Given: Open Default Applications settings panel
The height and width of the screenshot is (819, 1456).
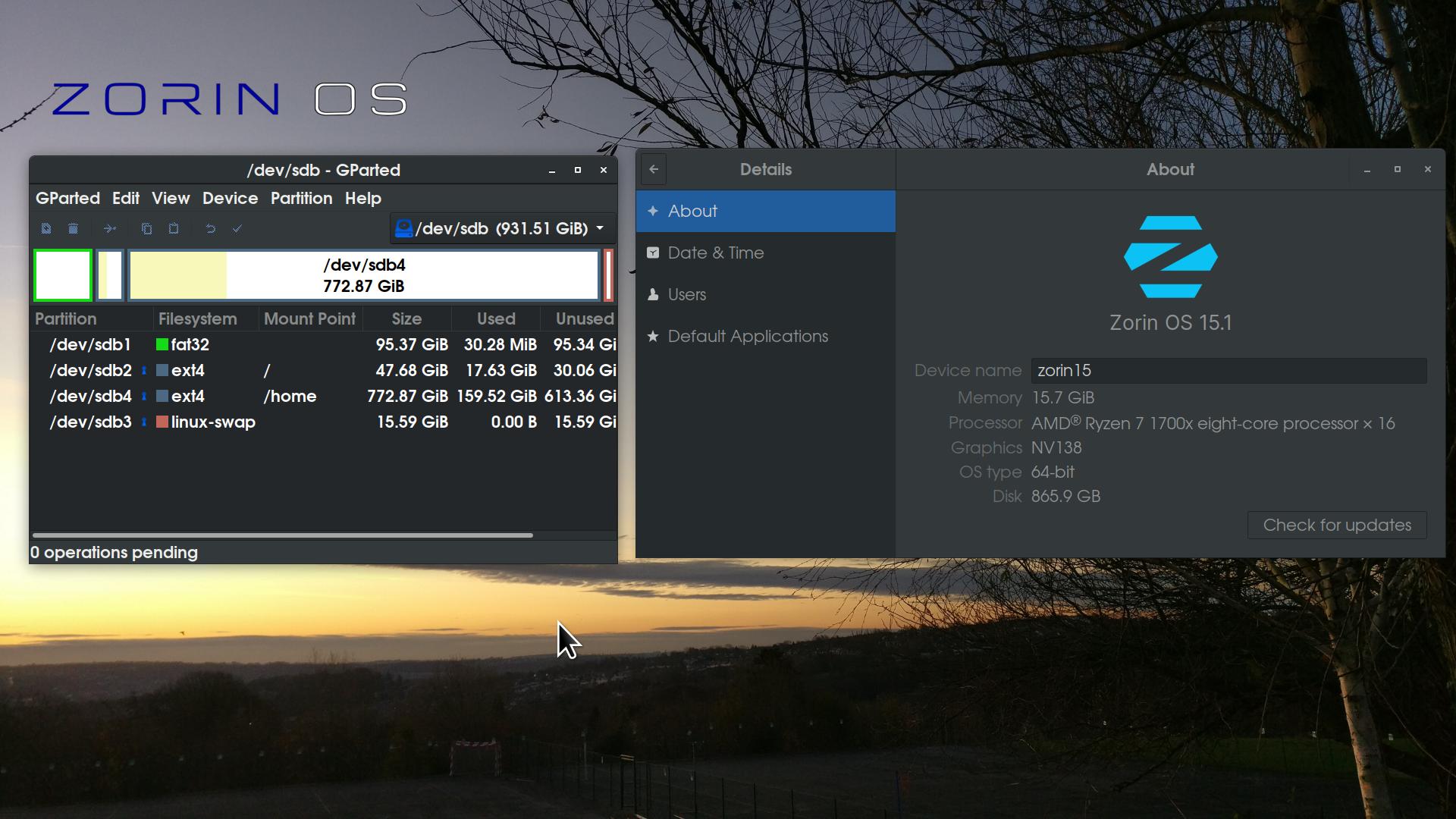Looking at the screenshot, I should pyautogui.click(x=747, y=336).
